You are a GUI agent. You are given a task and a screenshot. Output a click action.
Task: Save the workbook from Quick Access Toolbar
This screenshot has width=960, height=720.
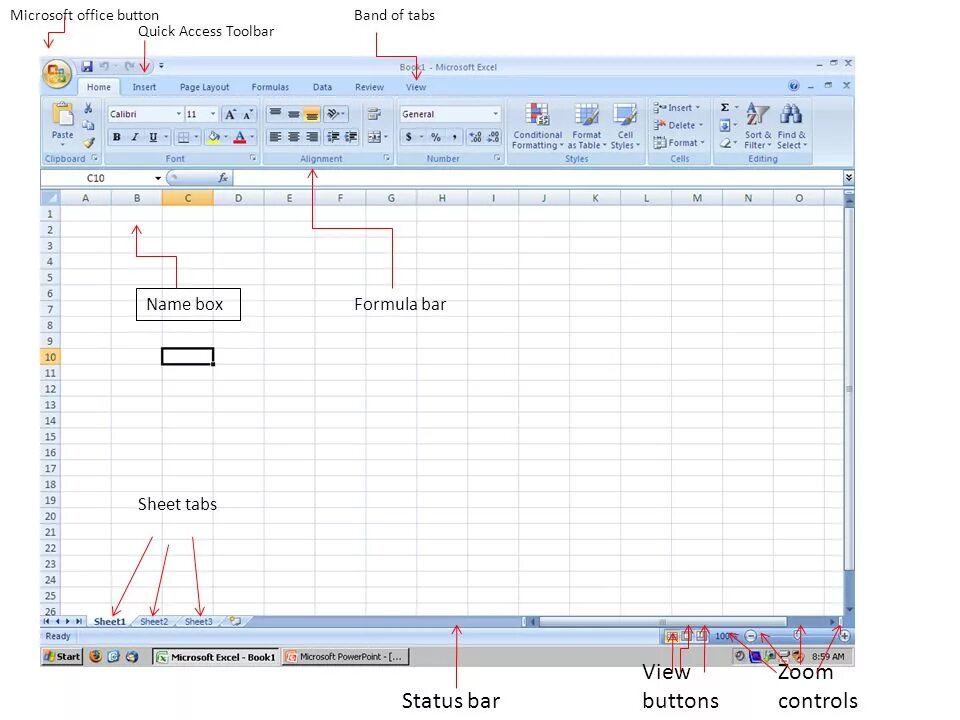pyautogui.click(x=87, y=66)
